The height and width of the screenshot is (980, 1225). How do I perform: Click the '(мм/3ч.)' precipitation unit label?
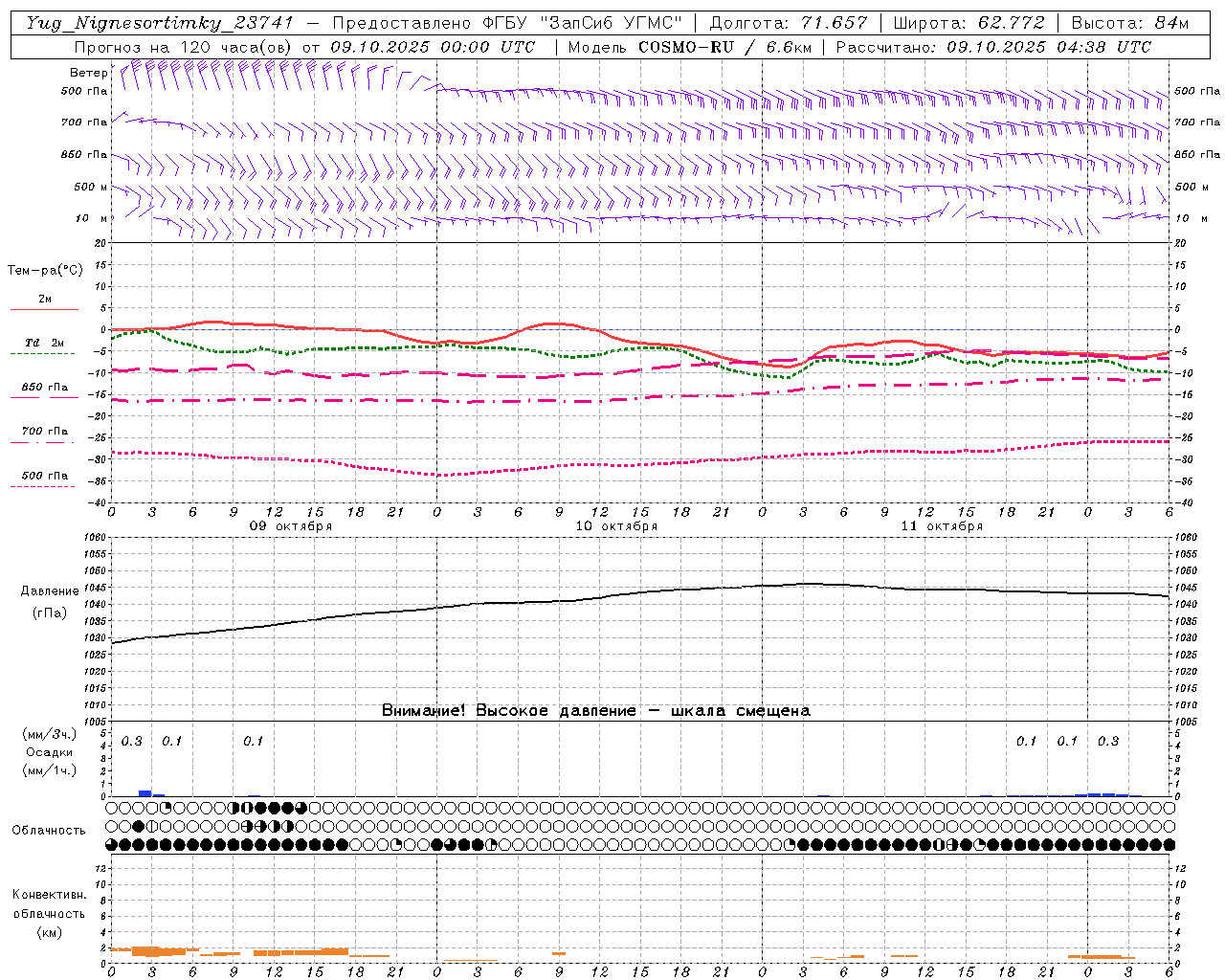[49, 734]
